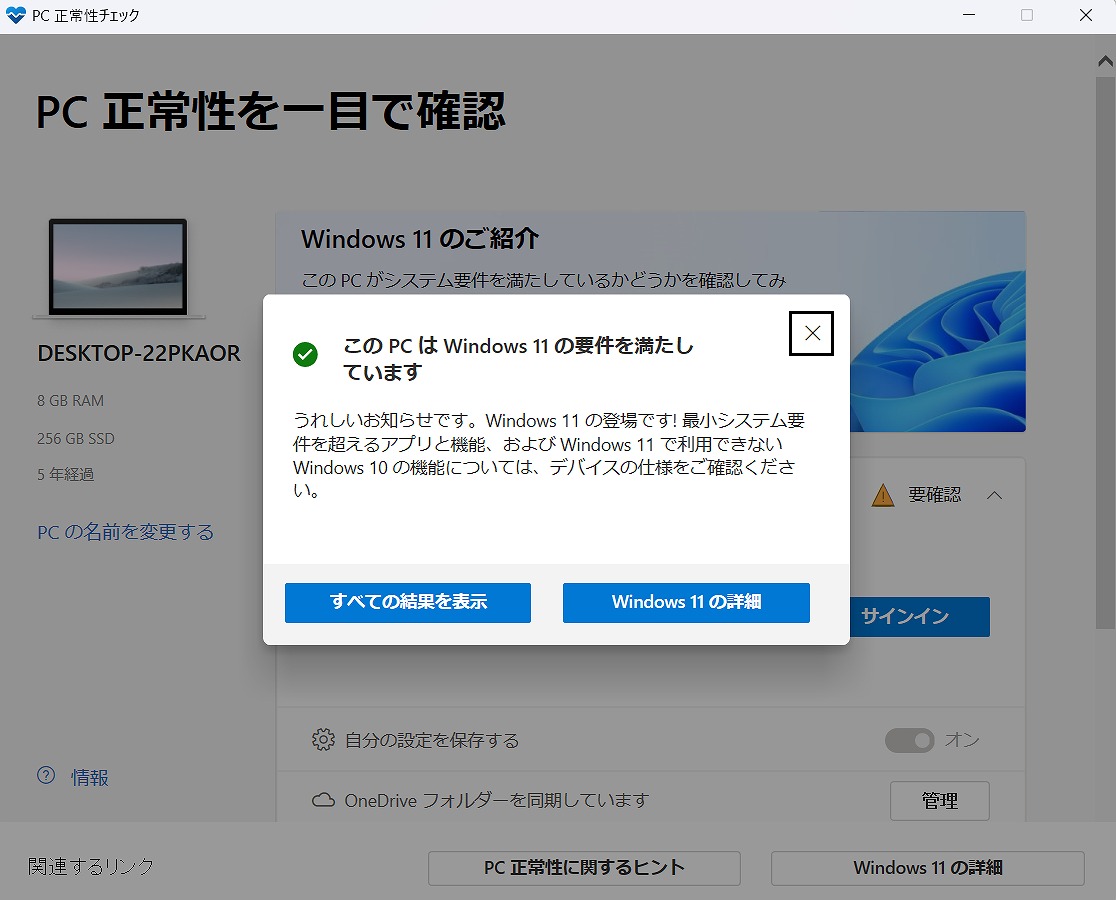Click the laptop thumbnail image
1116x900 pixels.
(x=118, y=268)
